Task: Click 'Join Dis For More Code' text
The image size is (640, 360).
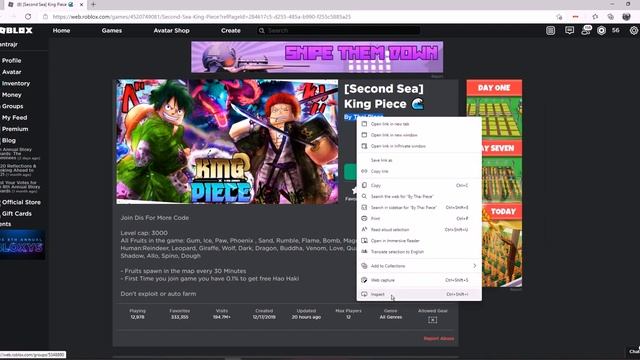Action: point(155,218)
